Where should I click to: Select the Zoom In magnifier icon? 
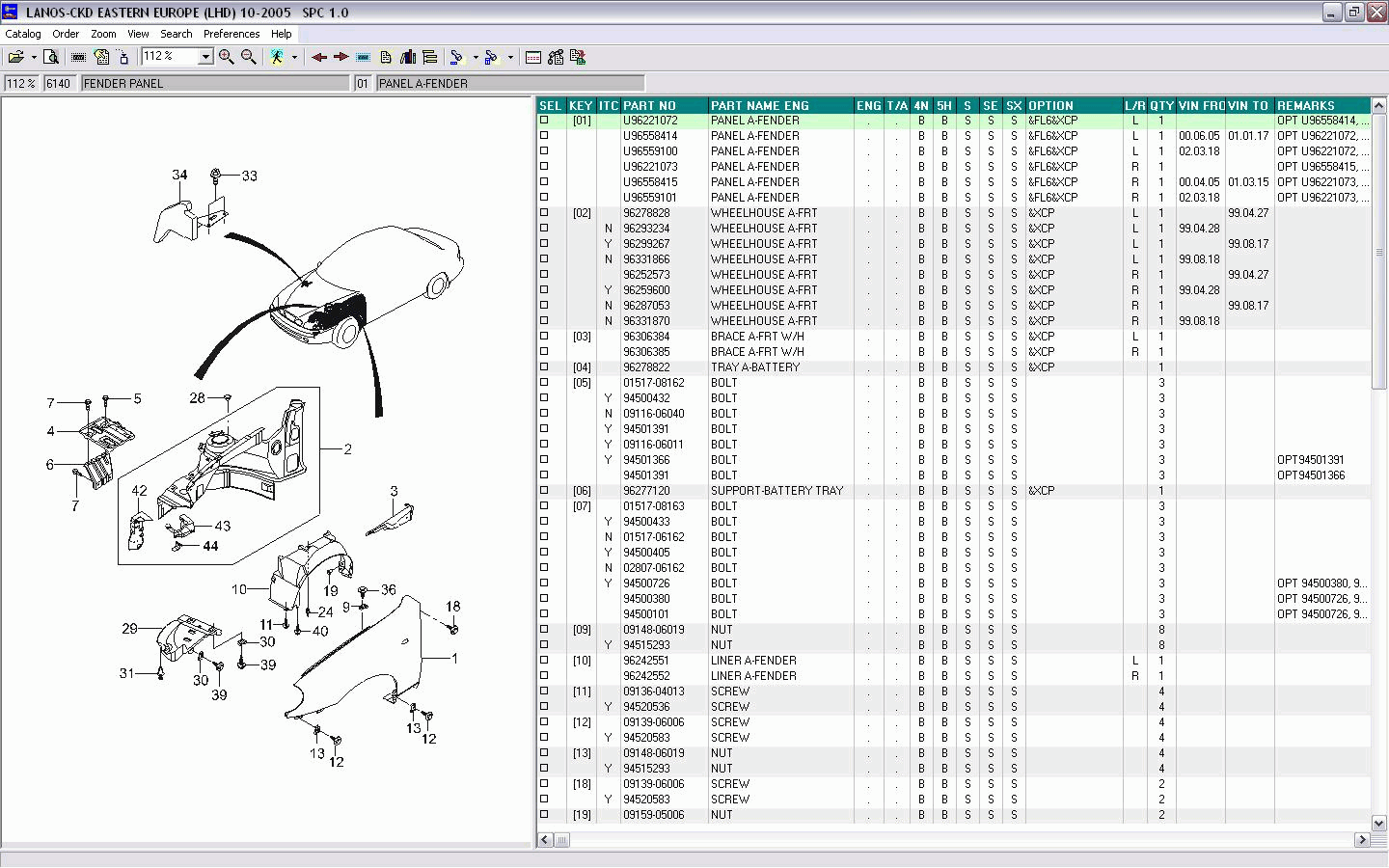226,57
